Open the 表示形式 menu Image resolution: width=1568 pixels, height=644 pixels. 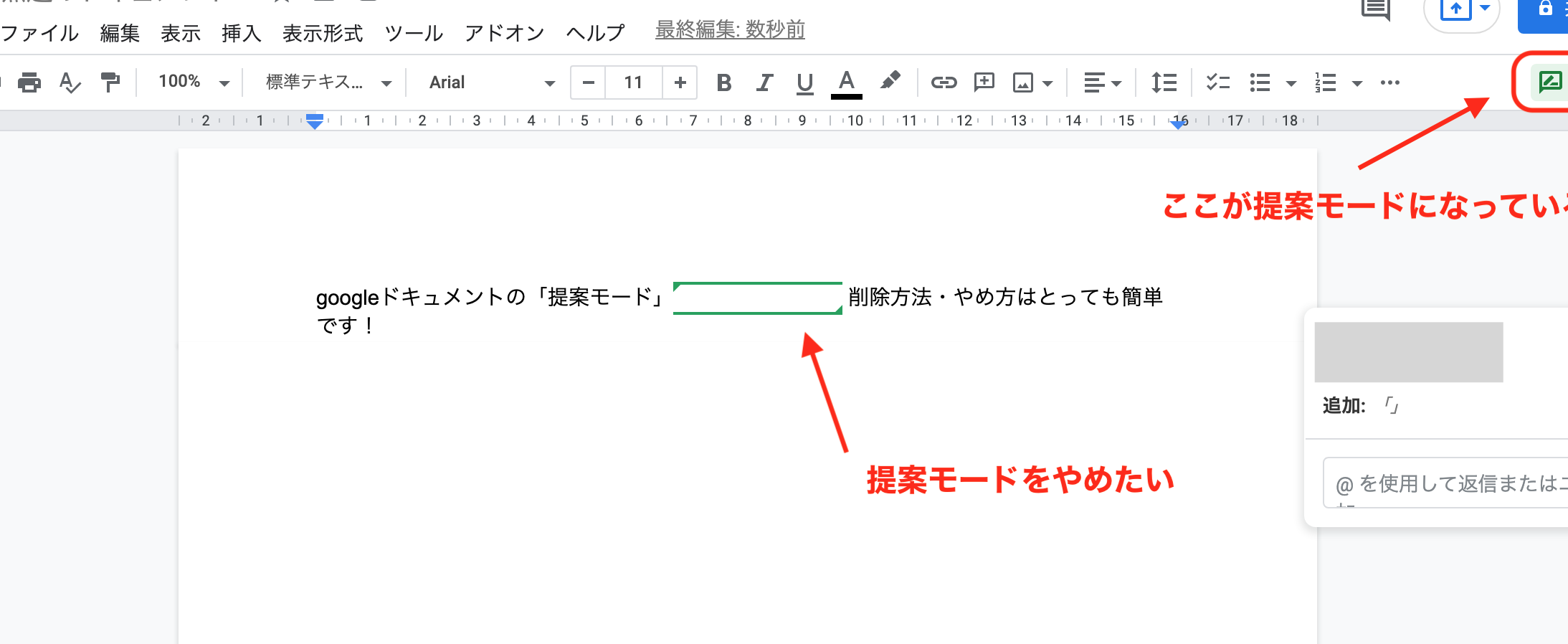[323, 33]
